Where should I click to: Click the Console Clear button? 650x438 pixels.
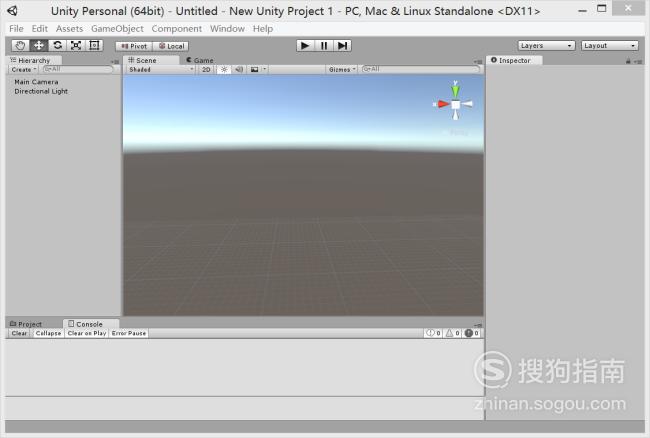click(x=19, y=333)
